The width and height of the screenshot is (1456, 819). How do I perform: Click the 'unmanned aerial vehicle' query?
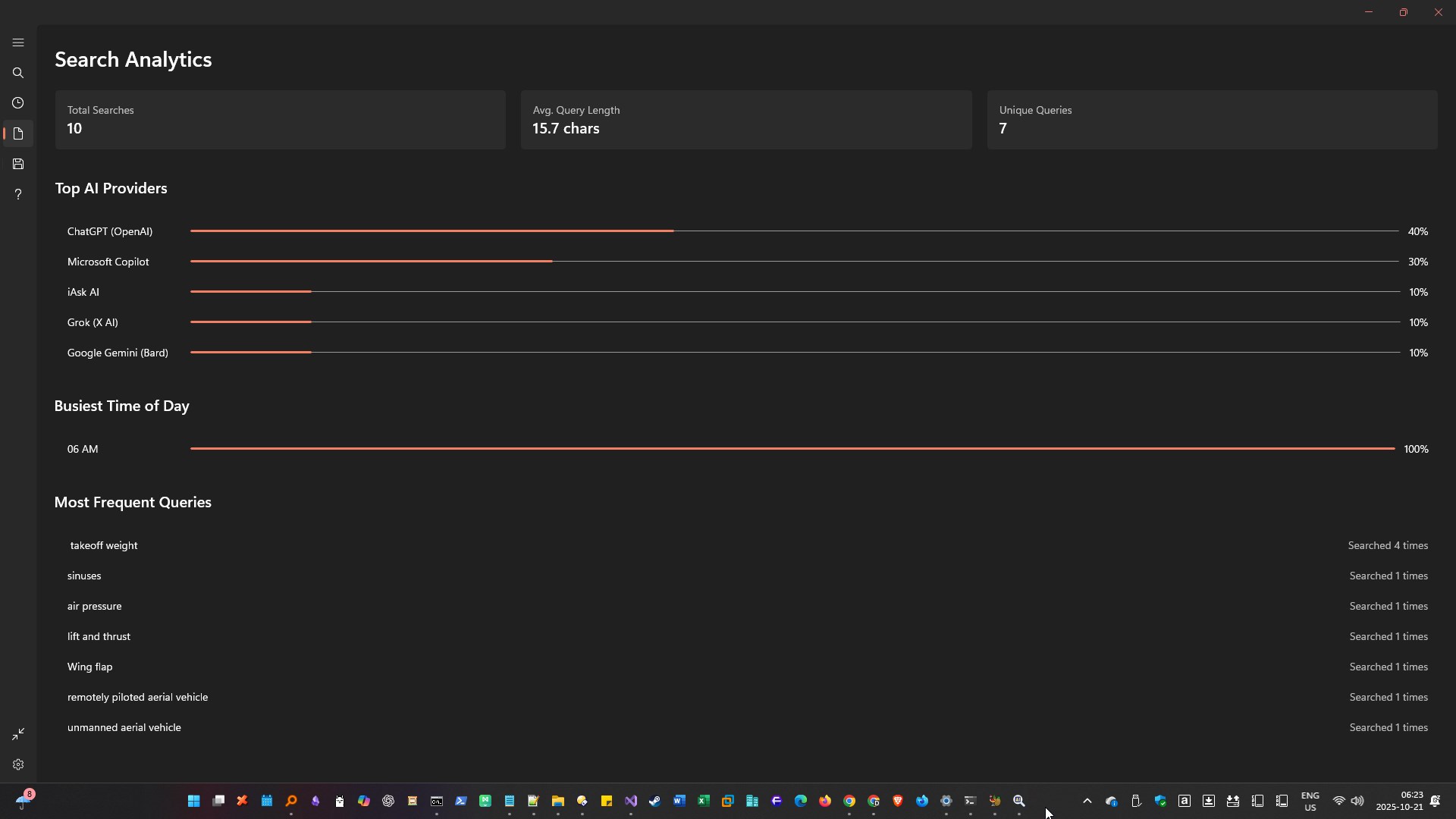[124, 727]
